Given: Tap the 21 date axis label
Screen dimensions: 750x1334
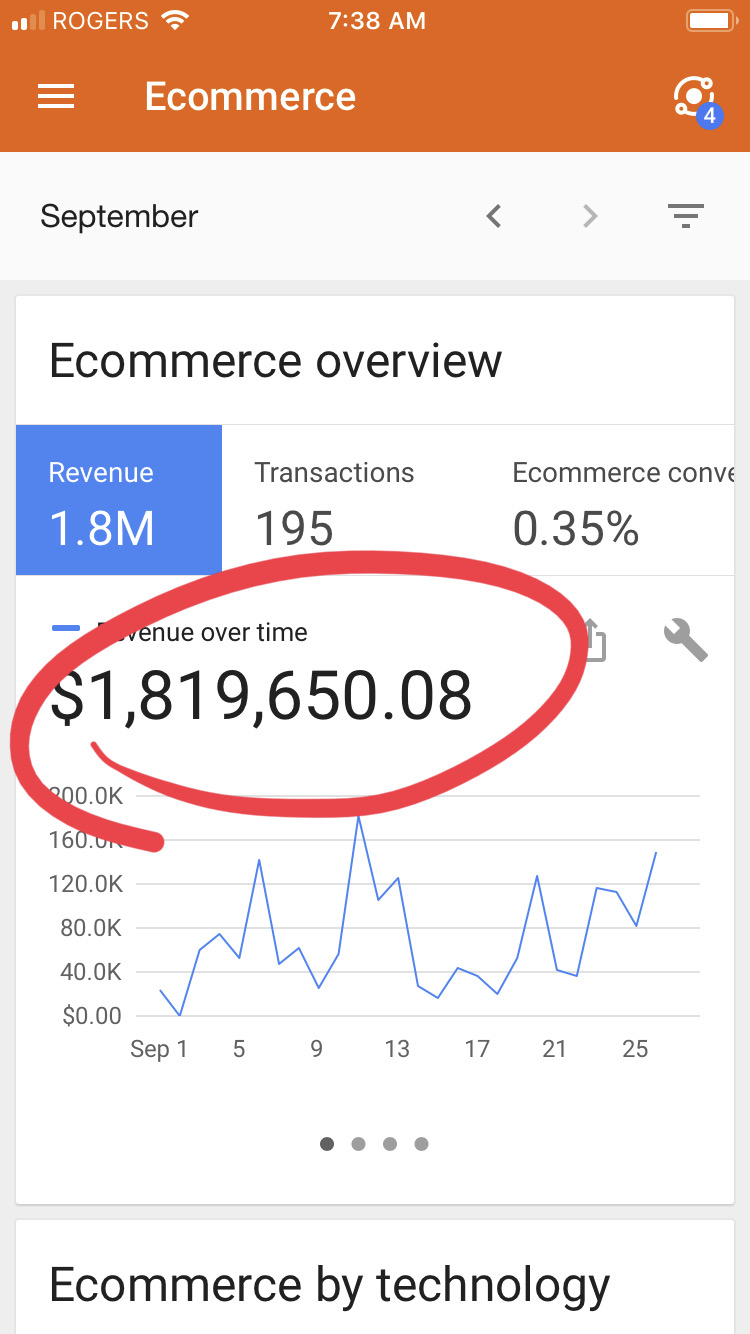Looking at the screenshot, I should 554,1049.
